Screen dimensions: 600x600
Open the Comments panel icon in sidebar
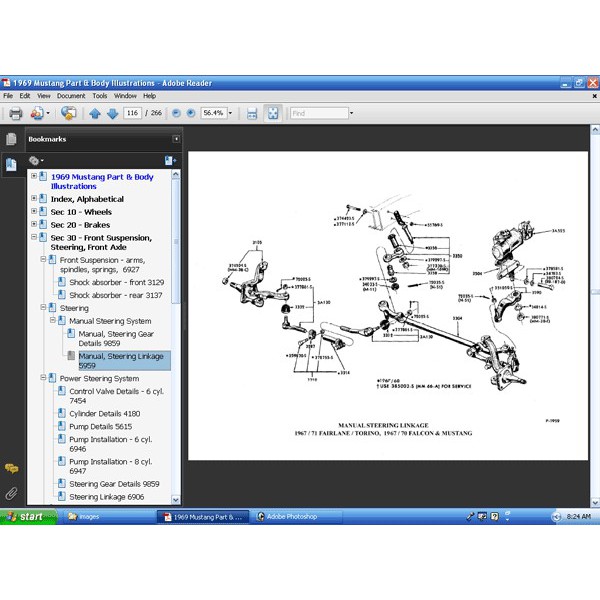[11, 468]
